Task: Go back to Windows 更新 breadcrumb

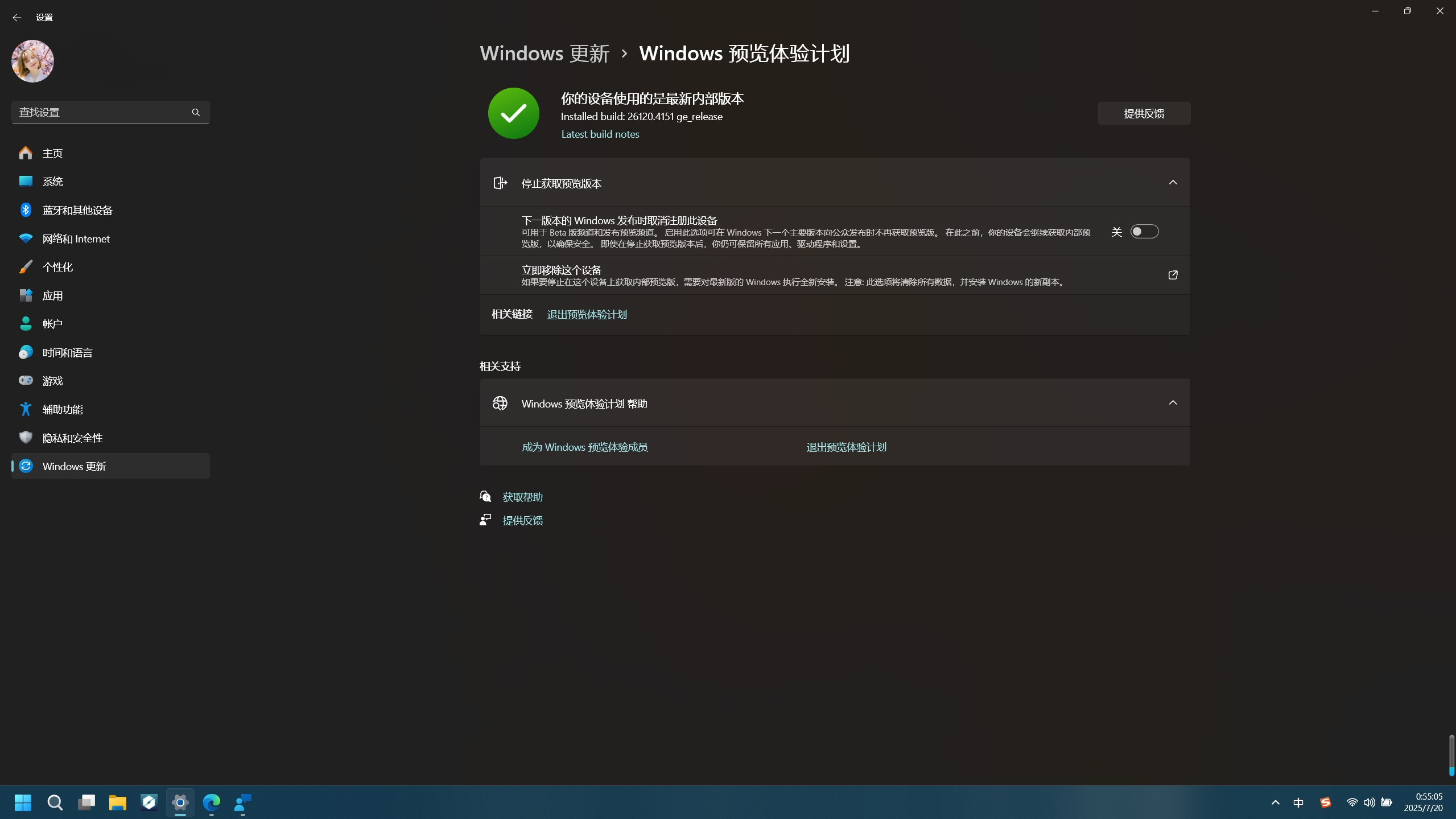Action: (545, 53)
